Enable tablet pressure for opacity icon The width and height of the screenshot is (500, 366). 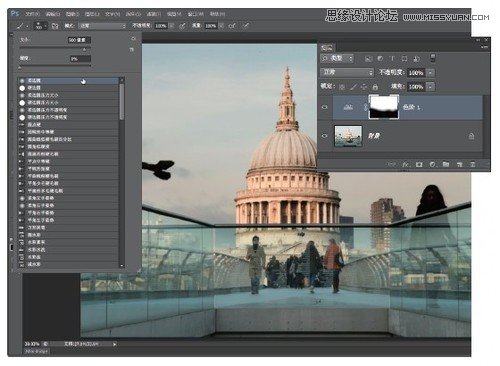(x=182, y=26)
